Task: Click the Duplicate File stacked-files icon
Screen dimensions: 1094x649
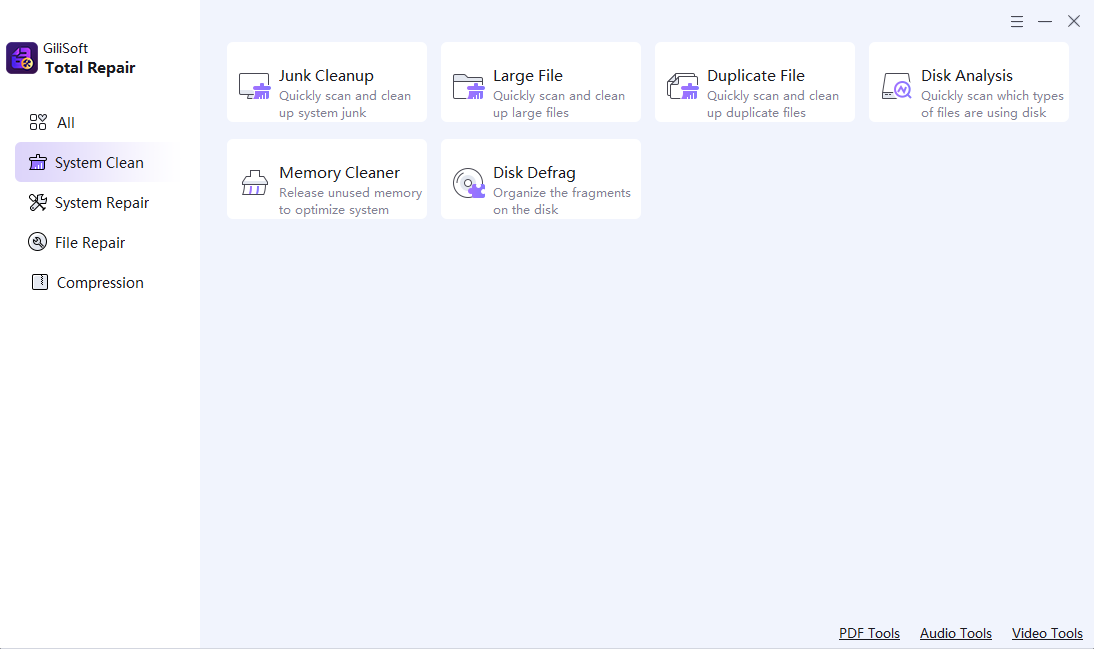Action: point(682,86)
